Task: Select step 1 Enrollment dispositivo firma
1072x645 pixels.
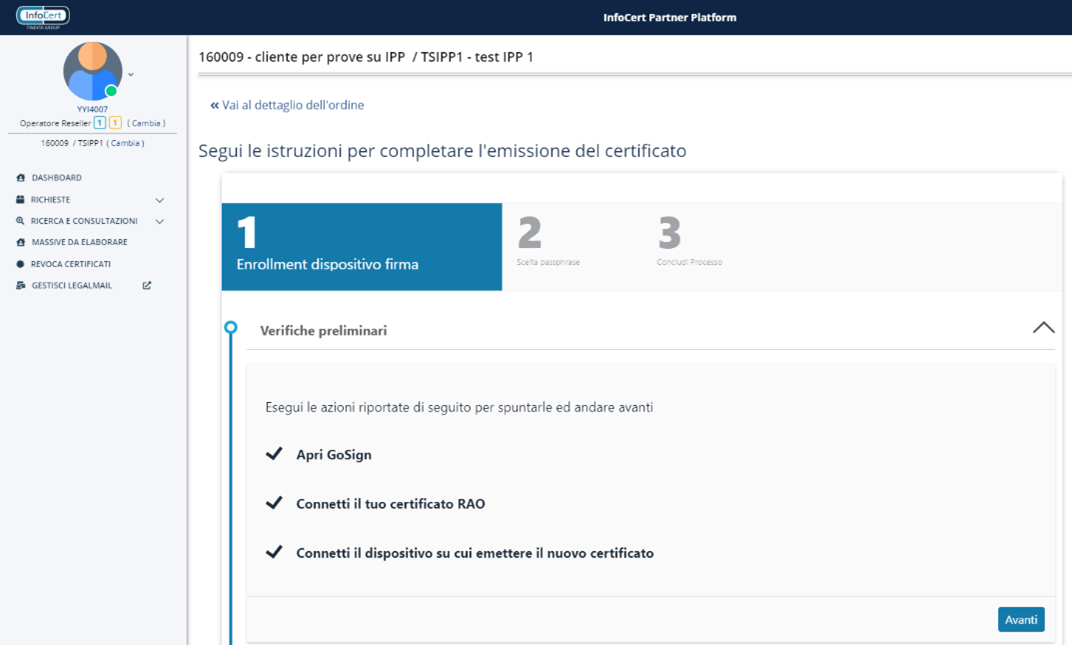Action: pyautogui.click(x=362, y=246)
